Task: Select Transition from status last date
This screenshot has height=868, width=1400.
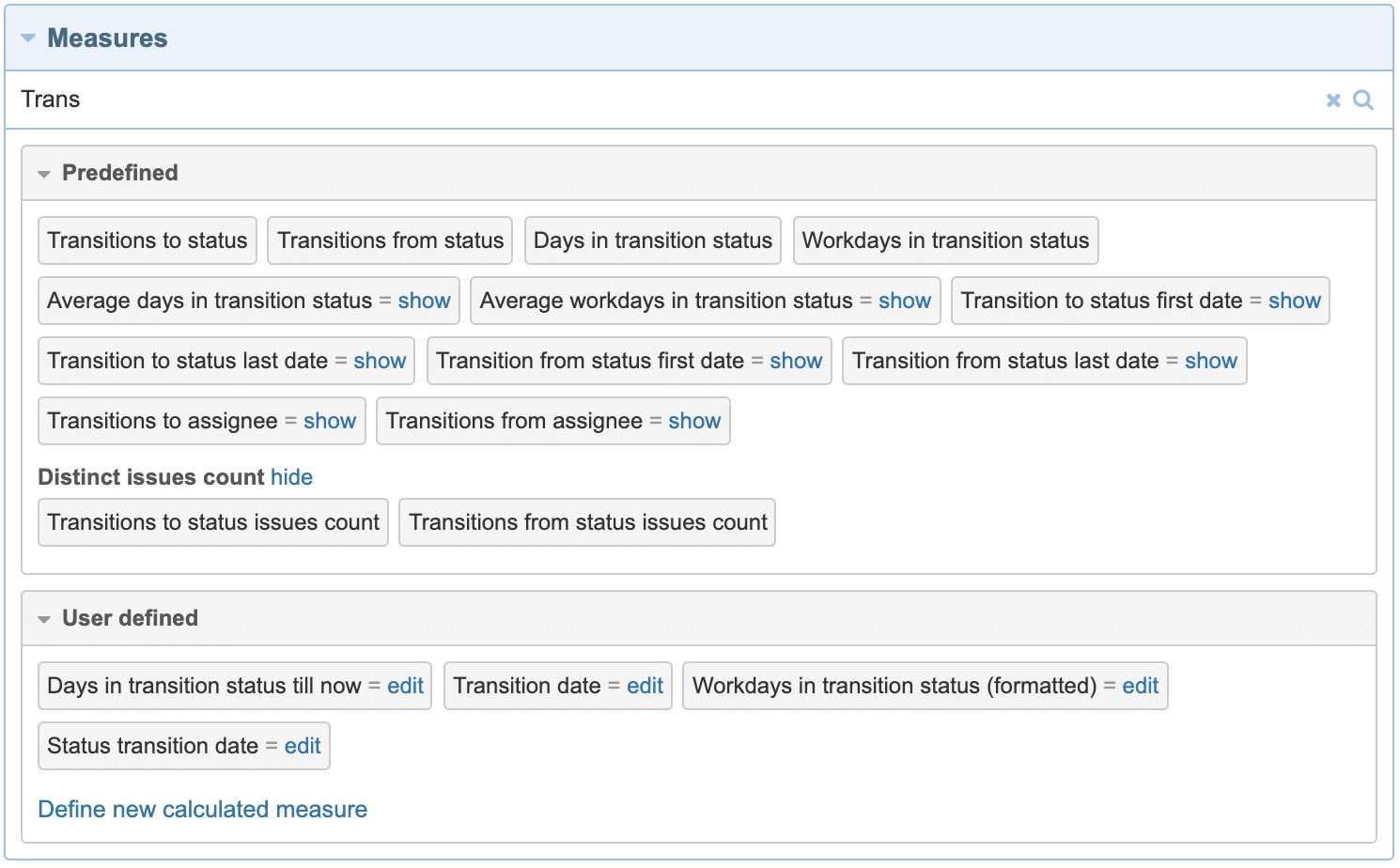Action: tap(1005, 361)
